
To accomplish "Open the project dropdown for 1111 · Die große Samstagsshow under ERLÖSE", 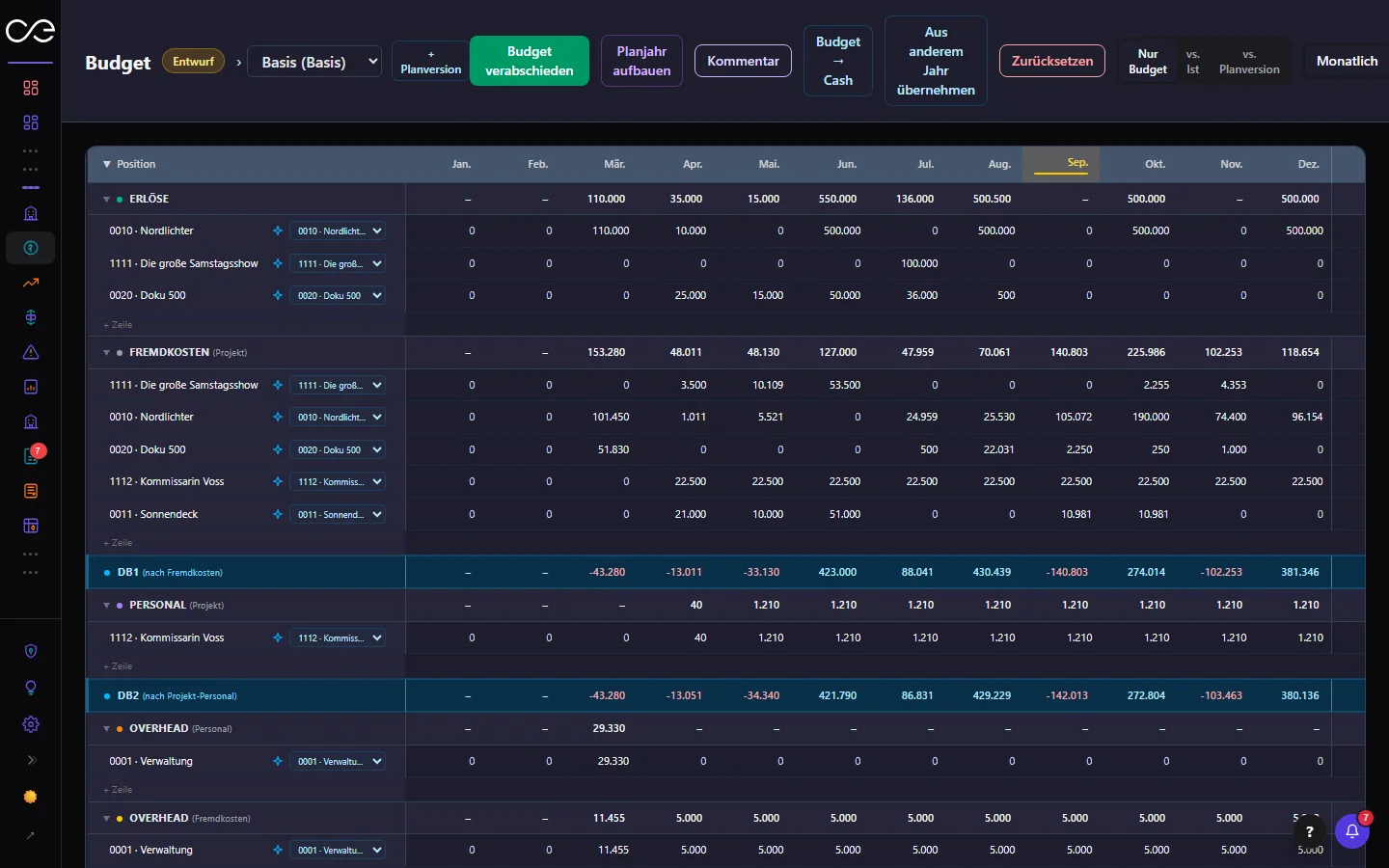I will pos(338,263).
